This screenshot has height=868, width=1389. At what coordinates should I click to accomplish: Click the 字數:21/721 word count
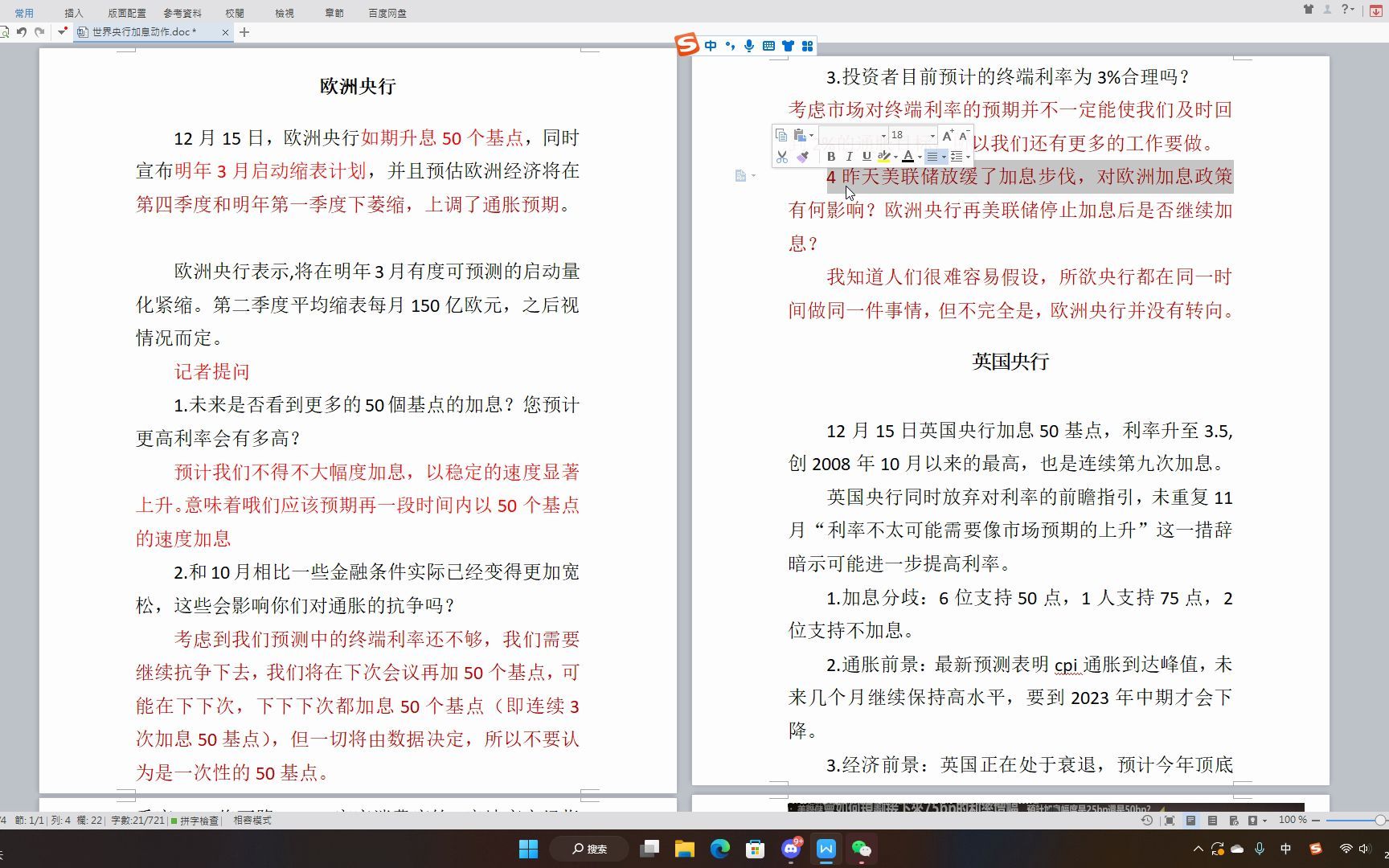[137, 821]
